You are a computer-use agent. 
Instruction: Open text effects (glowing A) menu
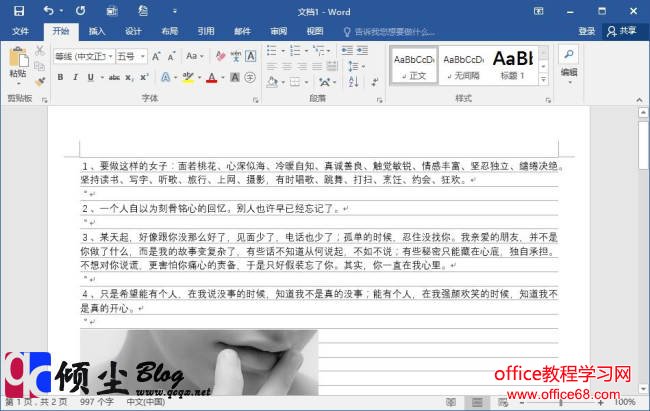click(x=165, y=77)
